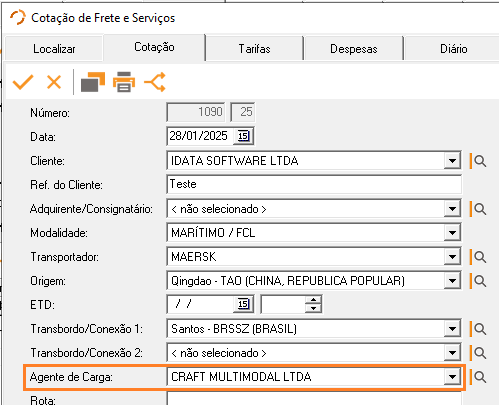Search Transbordo/Conexão 1 with the magnifier

click(x=478, y=329)
